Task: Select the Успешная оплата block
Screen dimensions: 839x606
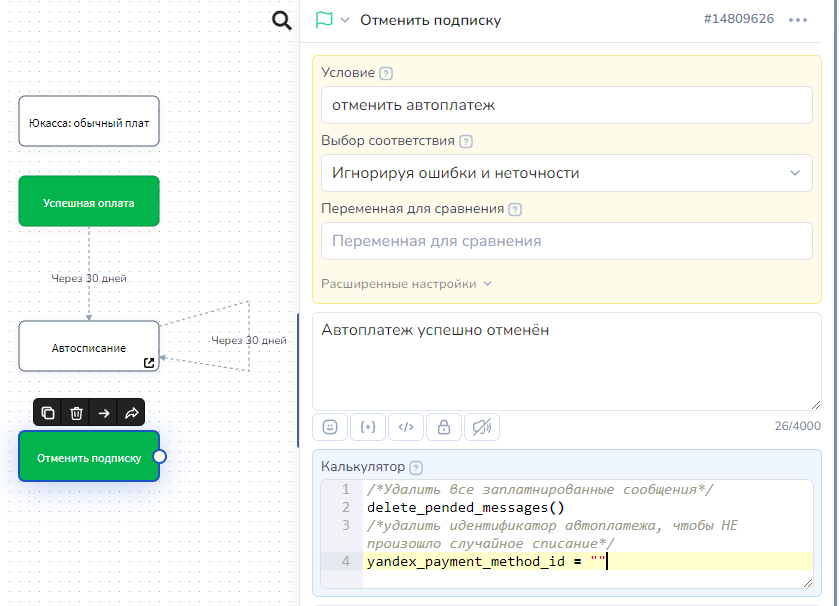Action: click(x=89, y=202)
